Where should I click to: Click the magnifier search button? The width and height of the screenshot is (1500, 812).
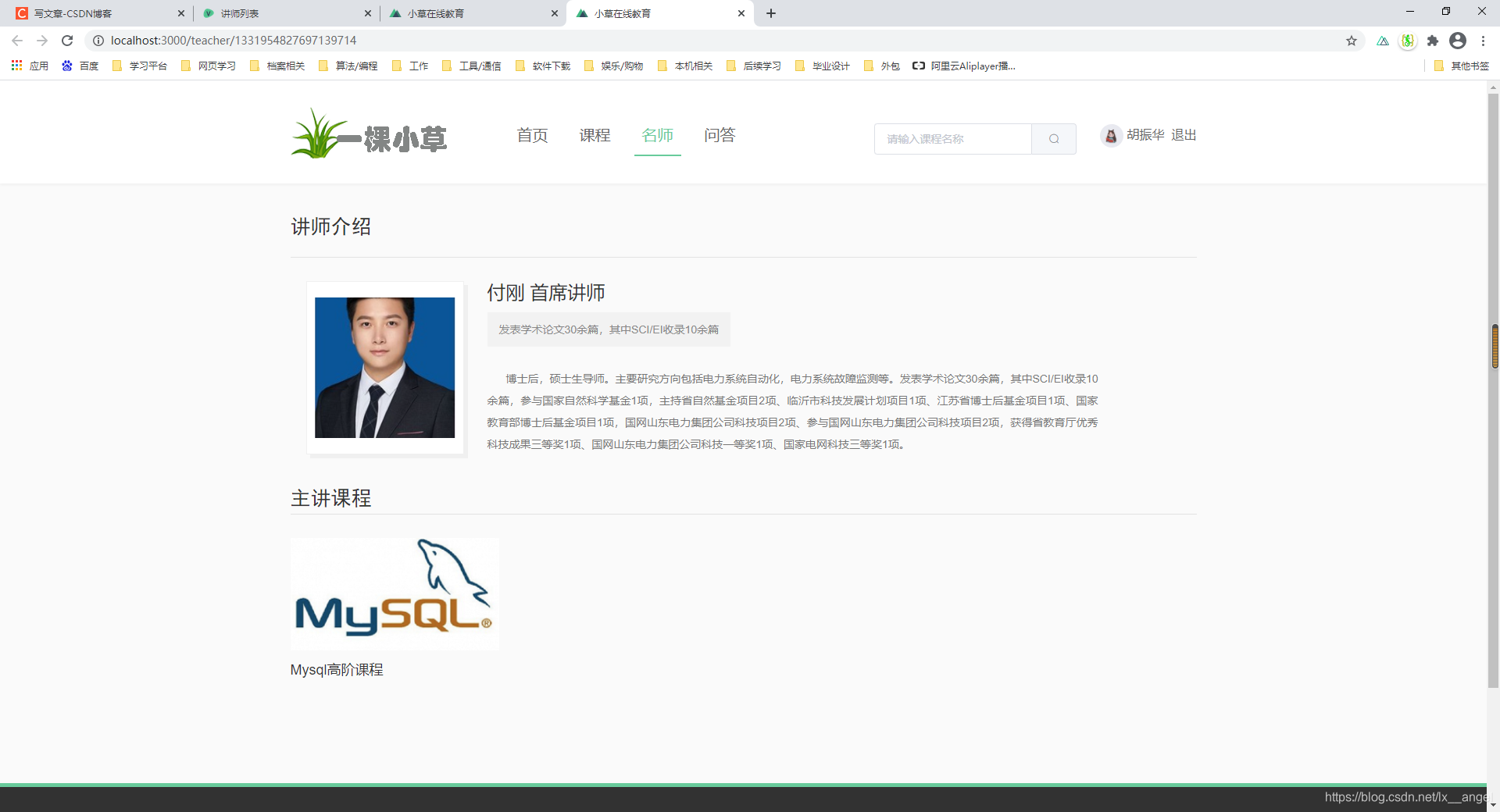1054,139
